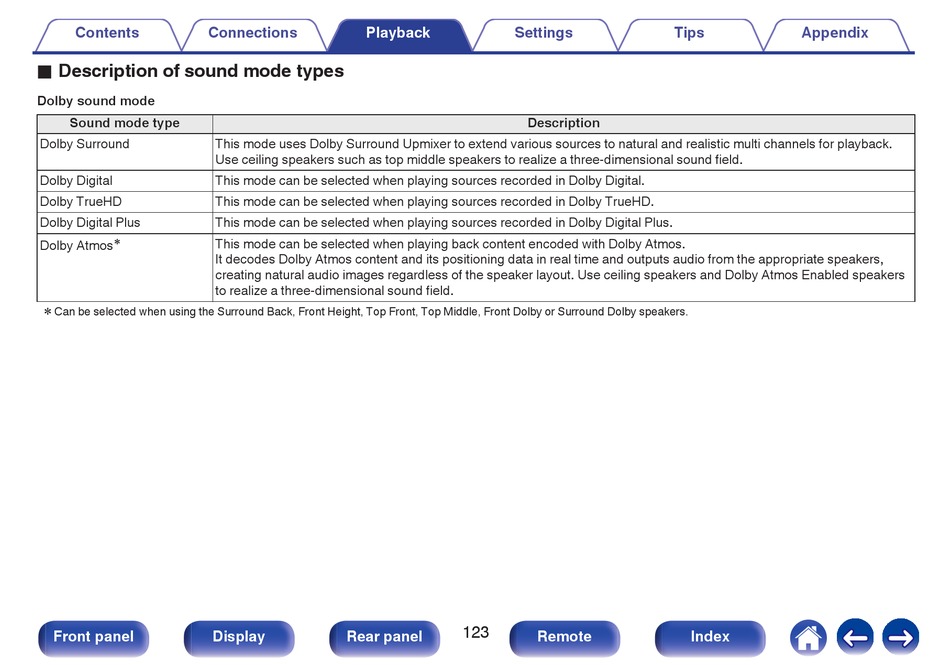Open the Contents tab

[x=107, y=34]
